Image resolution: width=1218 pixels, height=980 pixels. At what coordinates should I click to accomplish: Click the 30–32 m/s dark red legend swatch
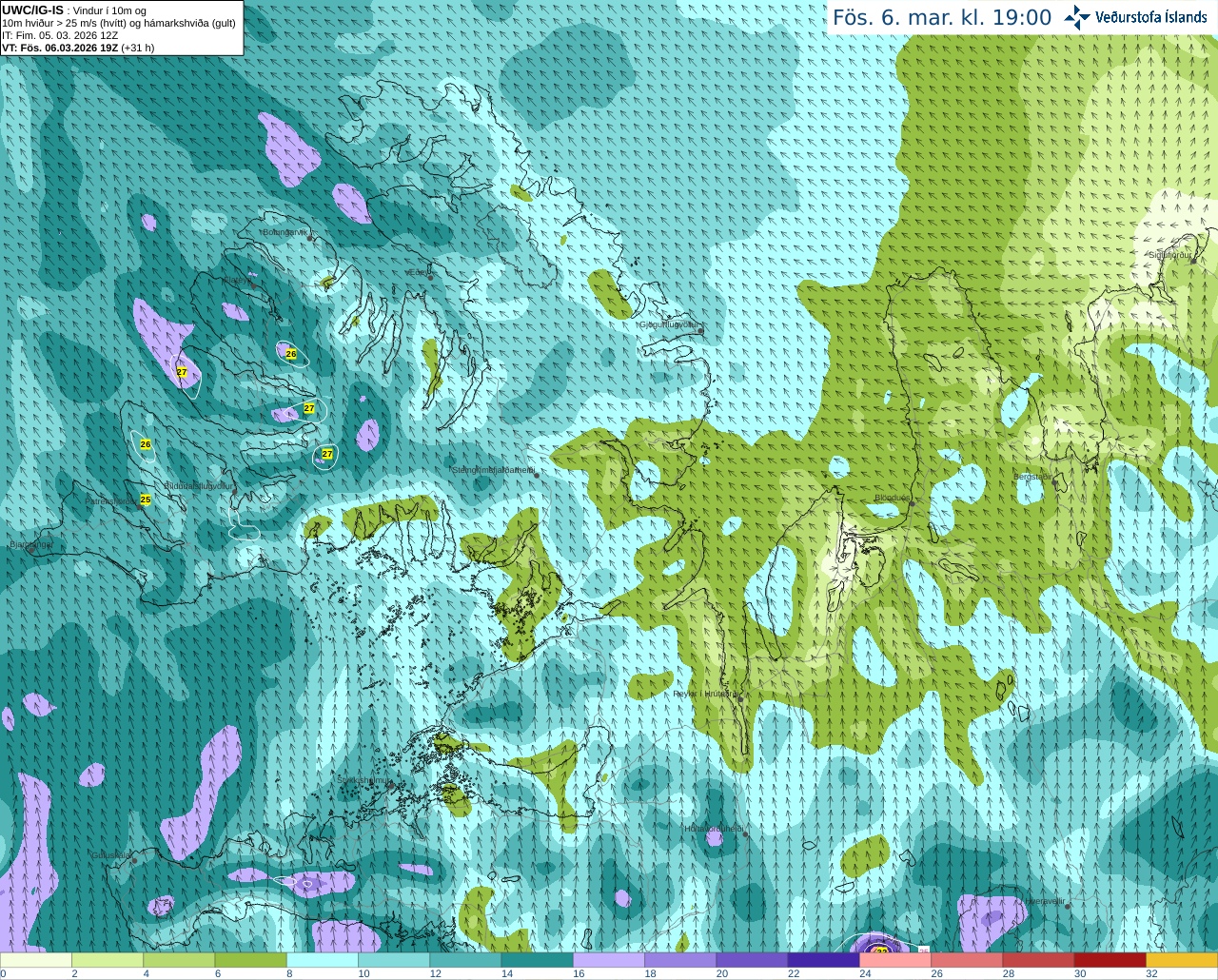pos(1110,960)
